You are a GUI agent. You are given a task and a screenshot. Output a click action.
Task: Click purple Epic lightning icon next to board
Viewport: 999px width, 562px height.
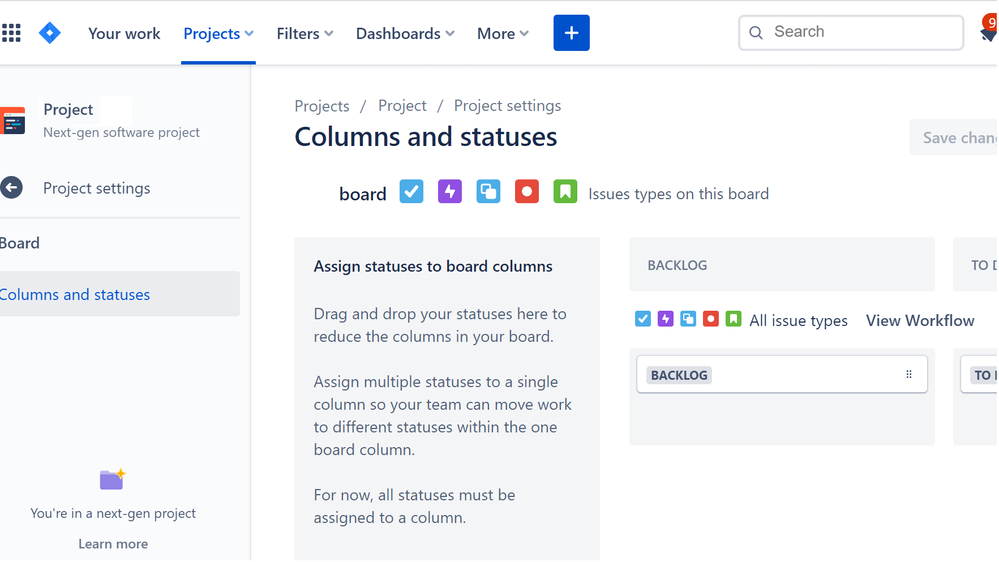click(450, 192)
